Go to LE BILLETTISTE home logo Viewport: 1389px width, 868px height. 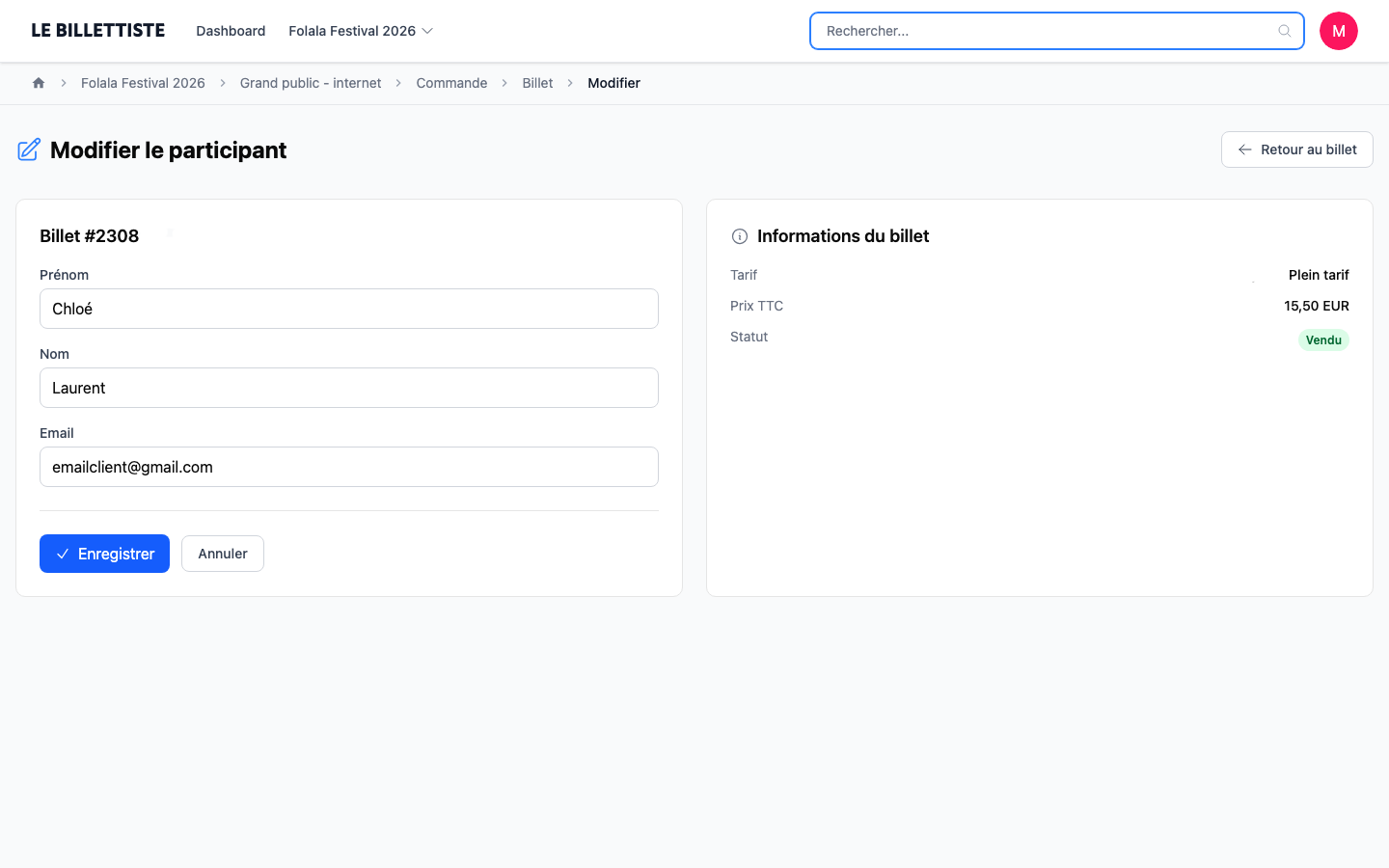[97, 31]
